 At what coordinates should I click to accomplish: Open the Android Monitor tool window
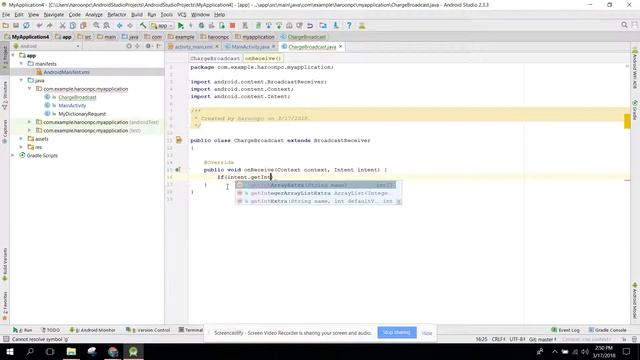[x=93, y=330]
